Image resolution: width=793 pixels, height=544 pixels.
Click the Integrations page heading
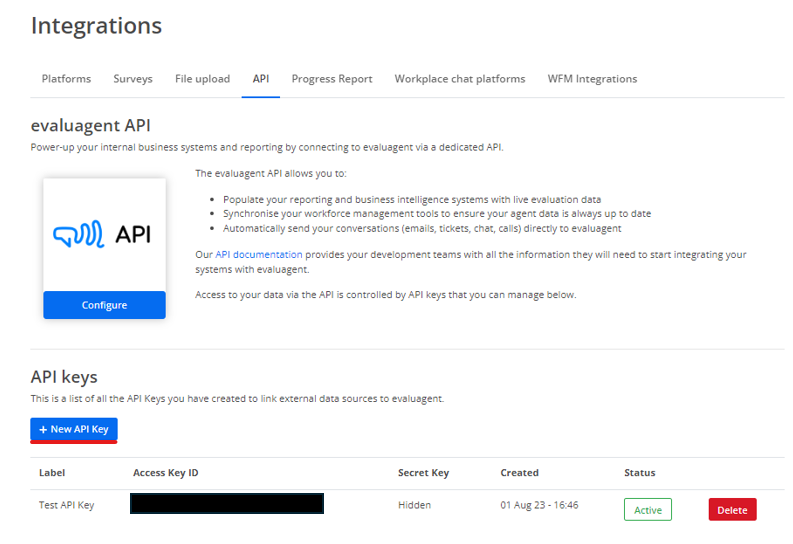tap(96, 26)
